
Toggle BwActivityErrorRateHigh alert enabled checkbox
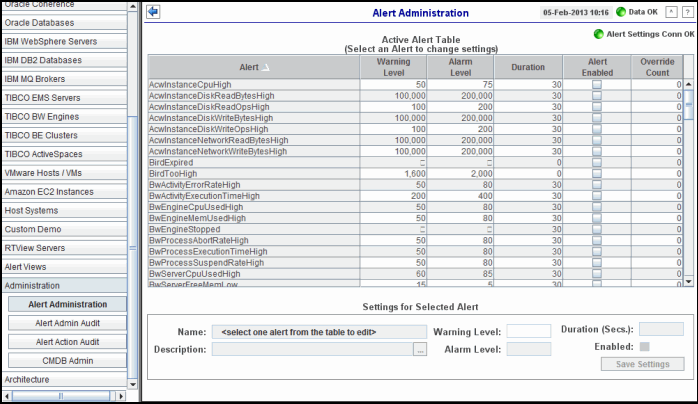tap(597, 185)
